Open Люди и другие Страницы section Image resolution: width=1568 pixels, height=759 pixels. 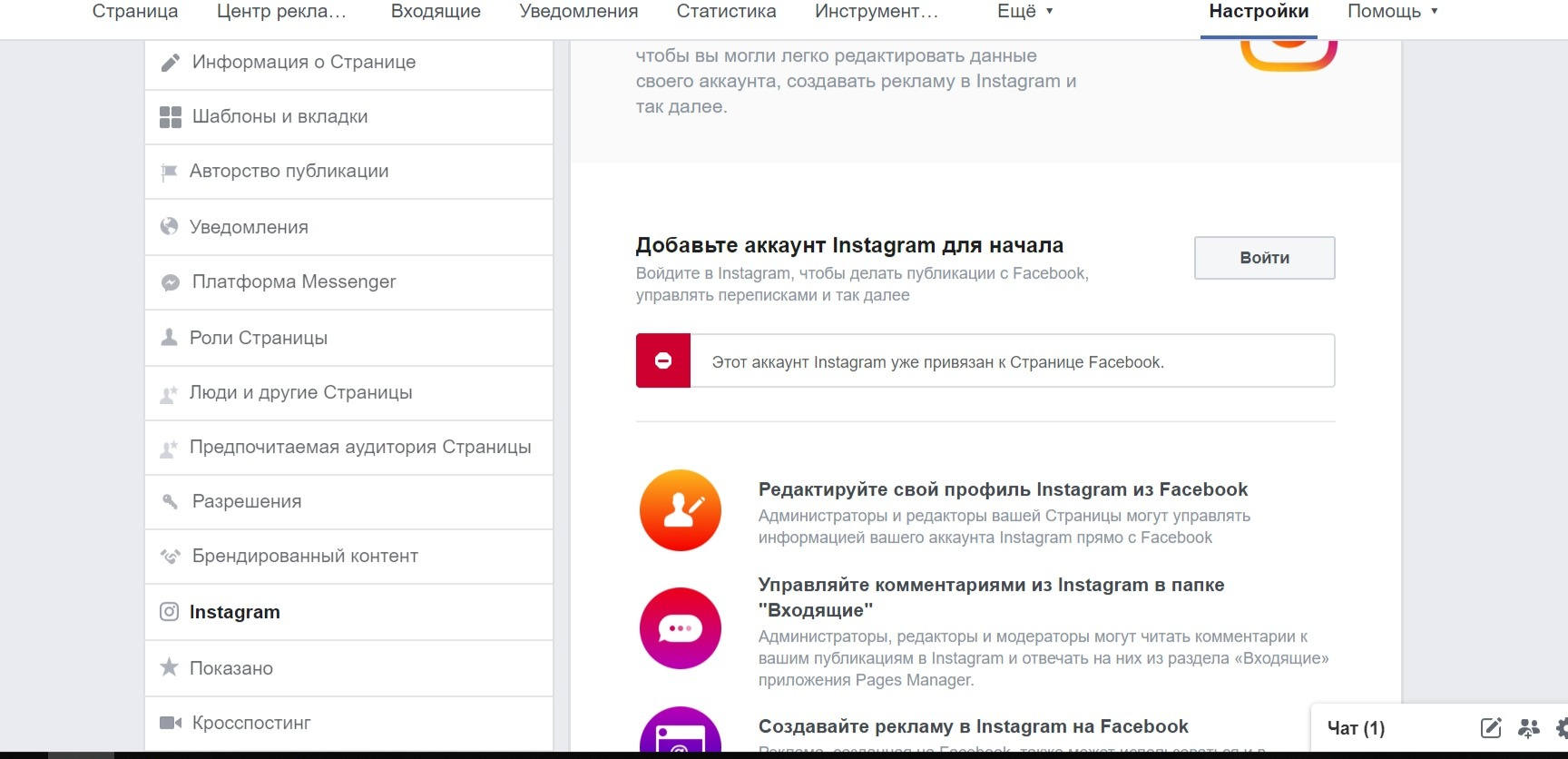pos(348,393)
